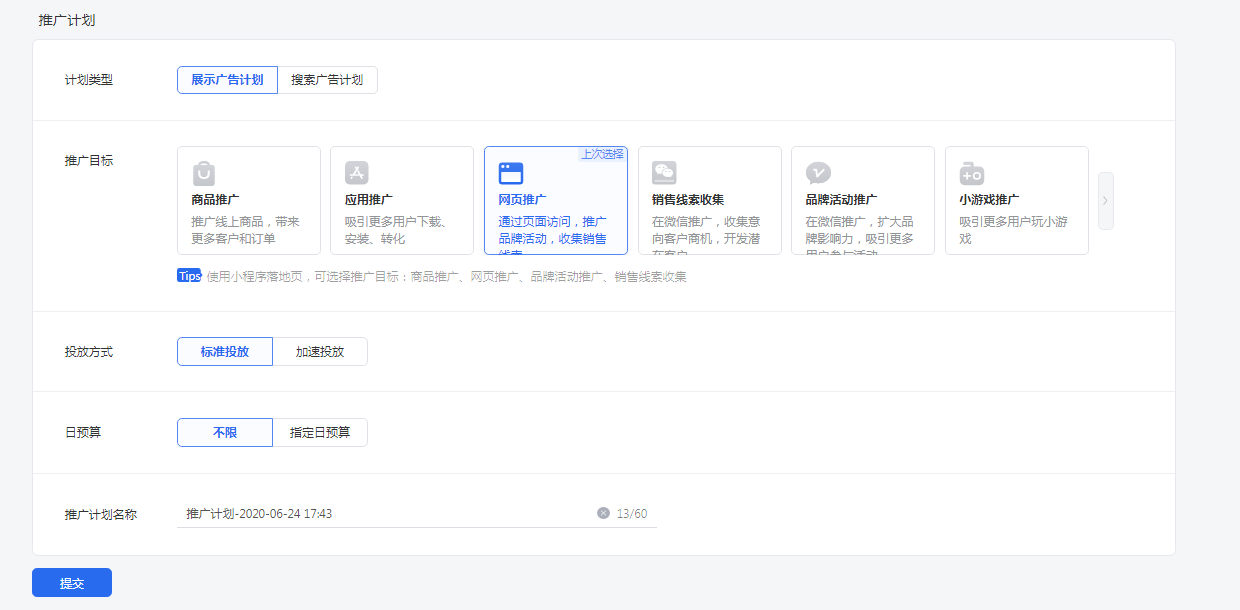Select 标准投放 delivery method
The image size is (1240, 610).
225,352
